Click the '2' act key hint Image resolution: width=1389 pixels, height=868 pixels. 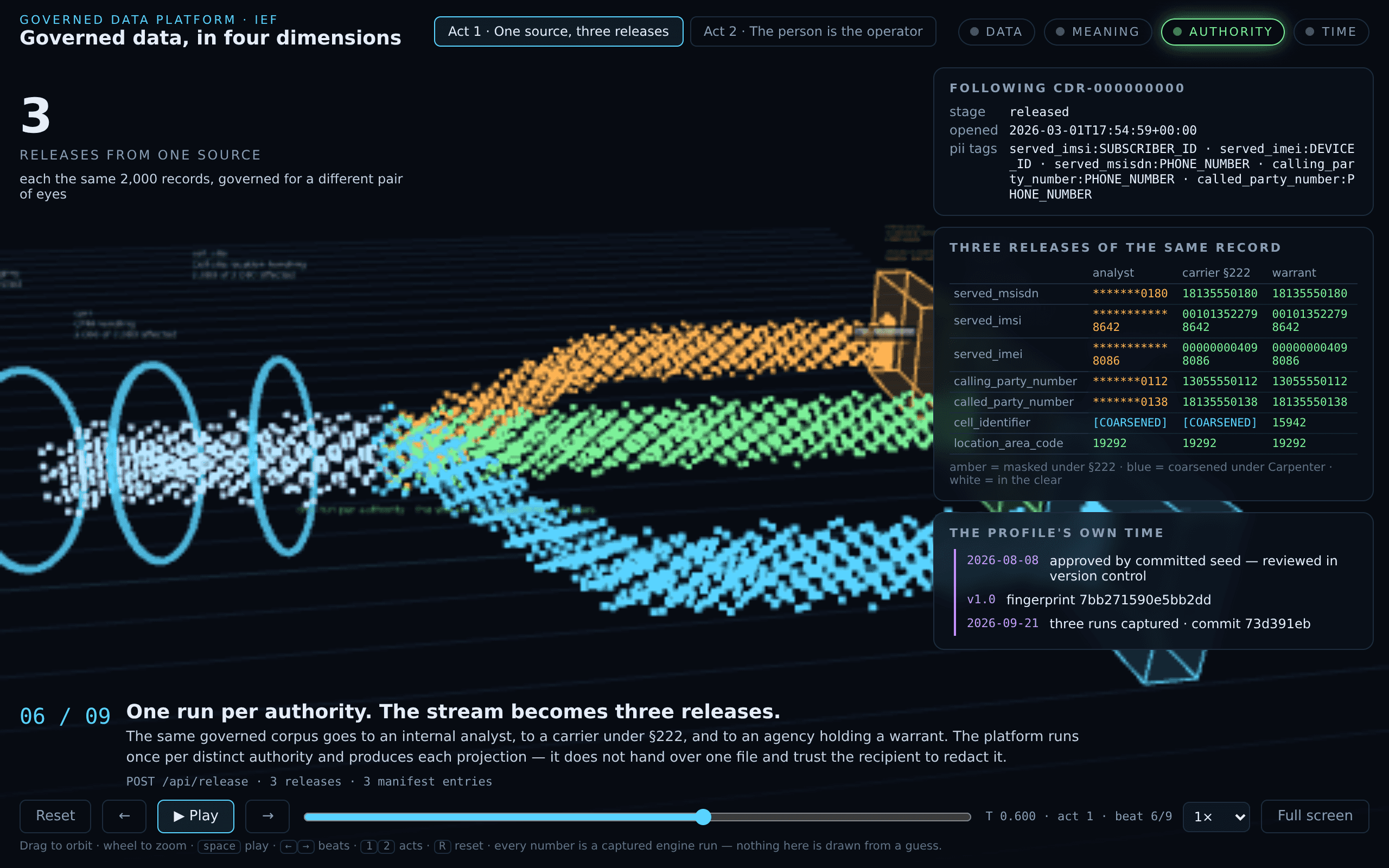[x=386, y=846]
